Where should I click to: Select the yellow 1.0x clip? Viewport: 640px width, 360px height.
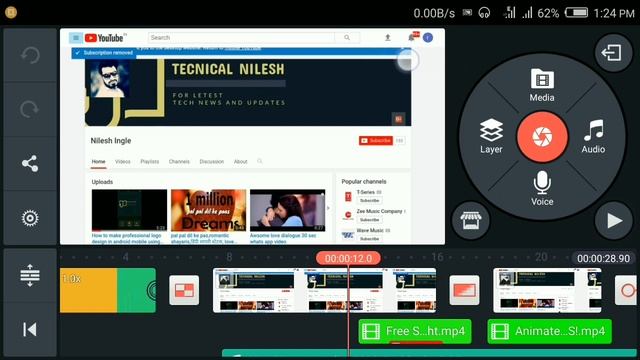coord(89,290)
